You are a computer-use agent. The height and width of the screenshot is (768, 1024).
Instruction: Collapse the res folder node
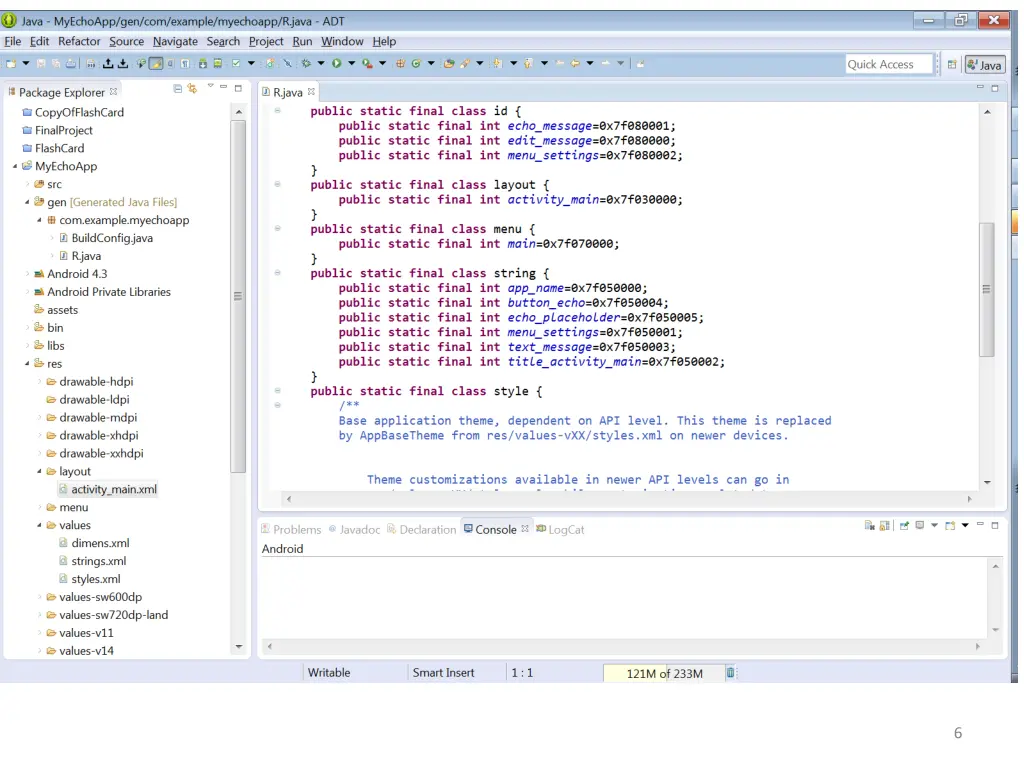(x=27, y=364)
